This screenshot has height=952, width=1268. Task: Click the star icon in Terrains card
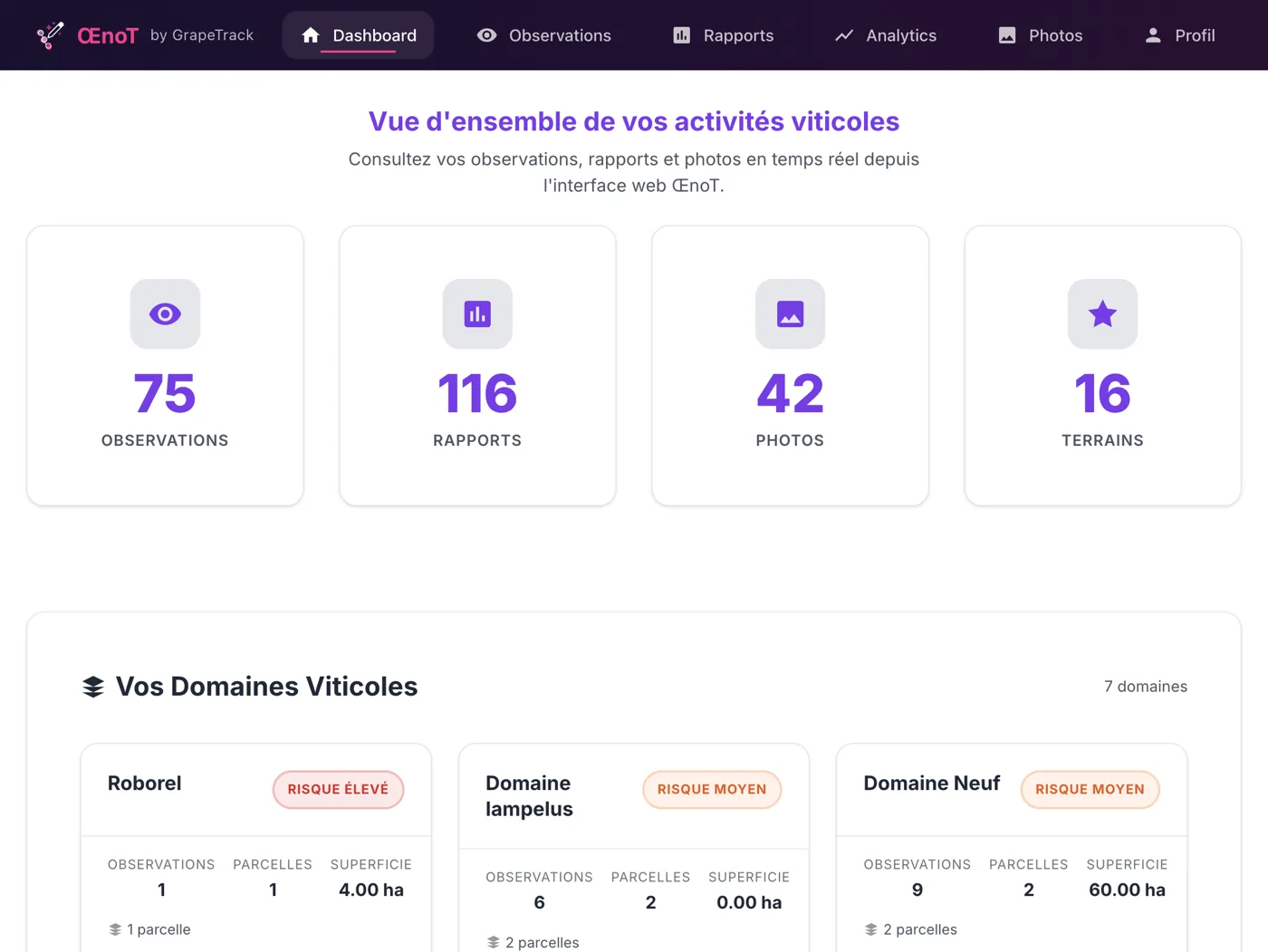(x=1102, y=314)
